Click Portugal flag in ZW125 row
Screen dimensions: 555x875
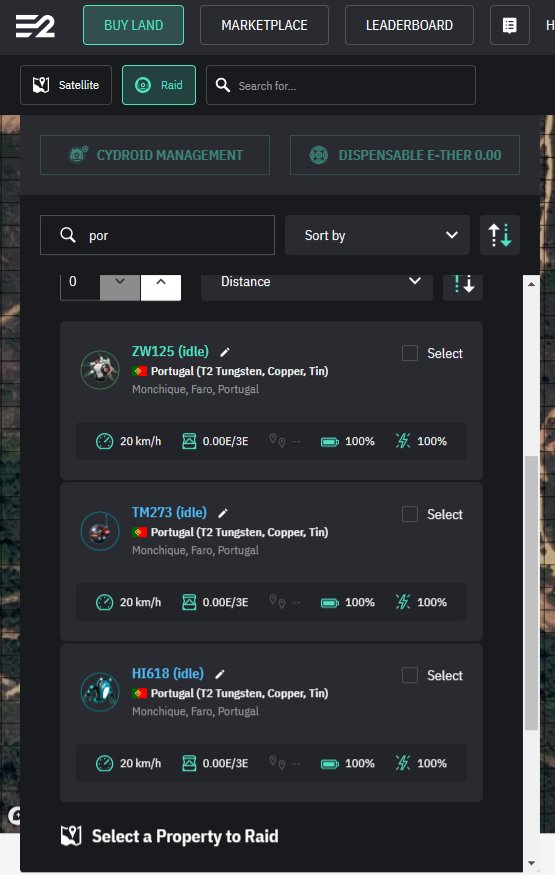coord(139,371)
